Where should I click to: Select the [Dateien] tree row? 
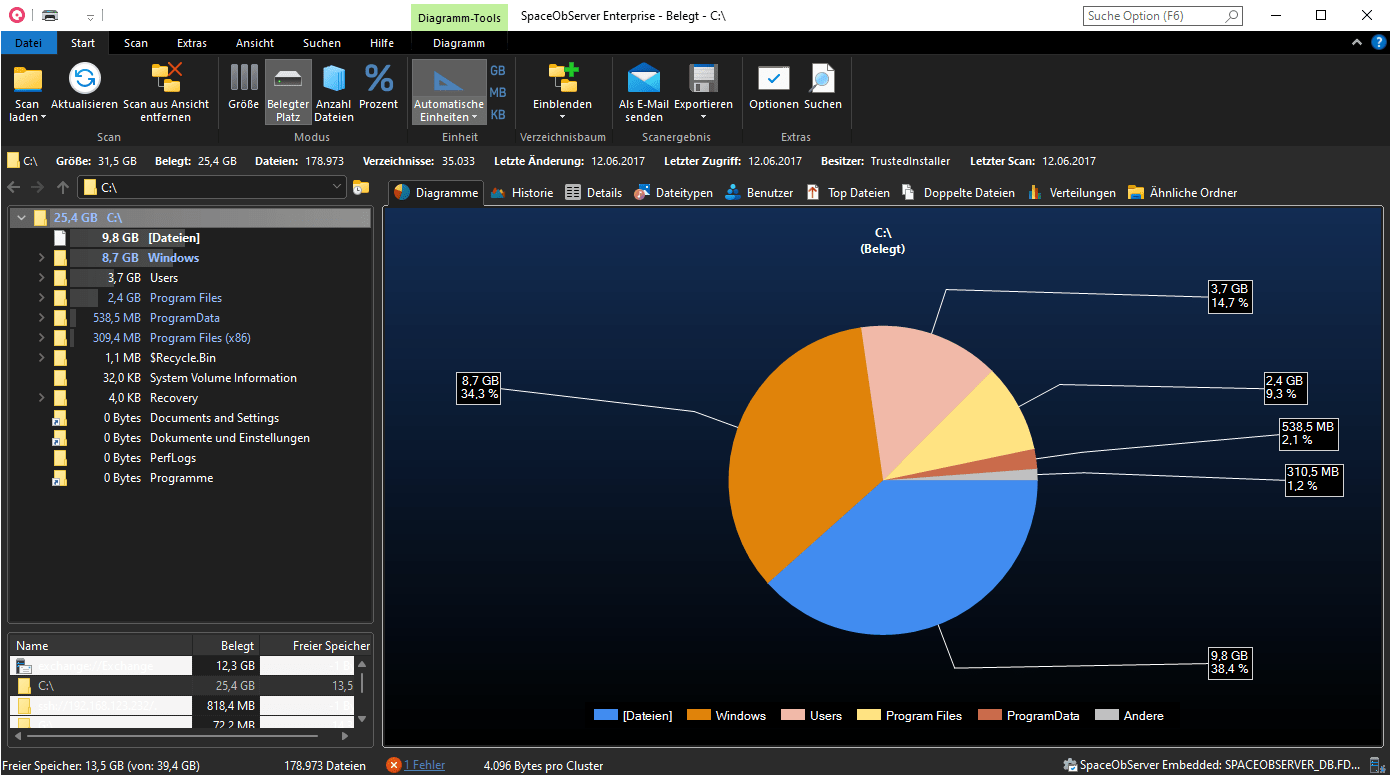point(190,238)
